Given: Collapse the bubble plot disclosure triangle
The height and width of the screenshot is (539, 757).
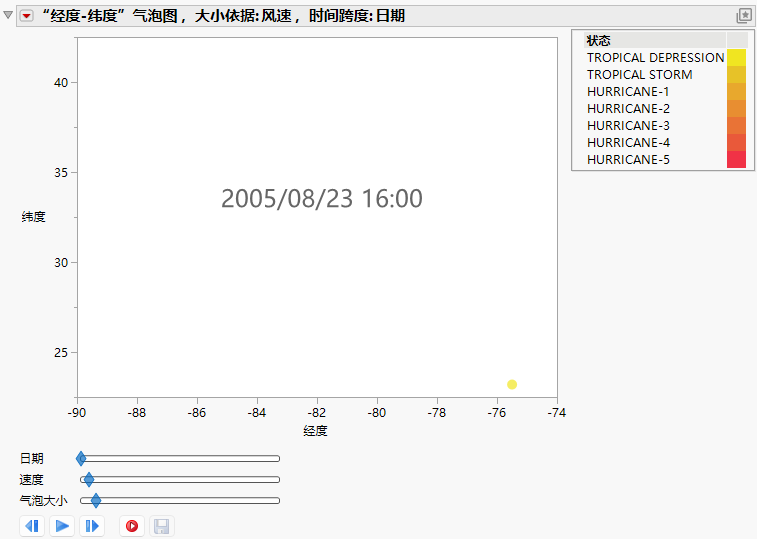Looking at the screenshot, I should click(8, 15).
